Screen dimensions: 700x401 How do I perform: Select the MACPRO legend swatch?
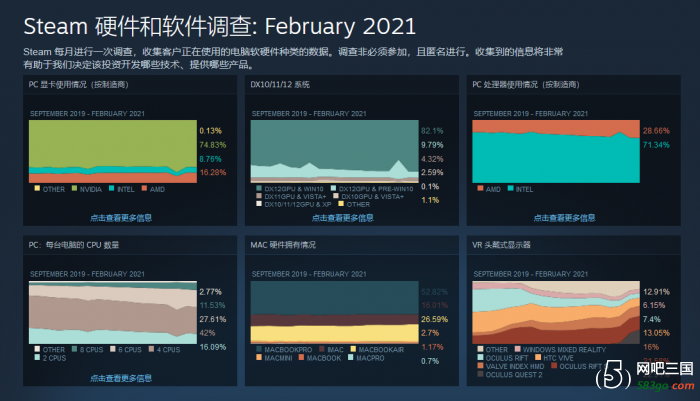coord(351,357)
